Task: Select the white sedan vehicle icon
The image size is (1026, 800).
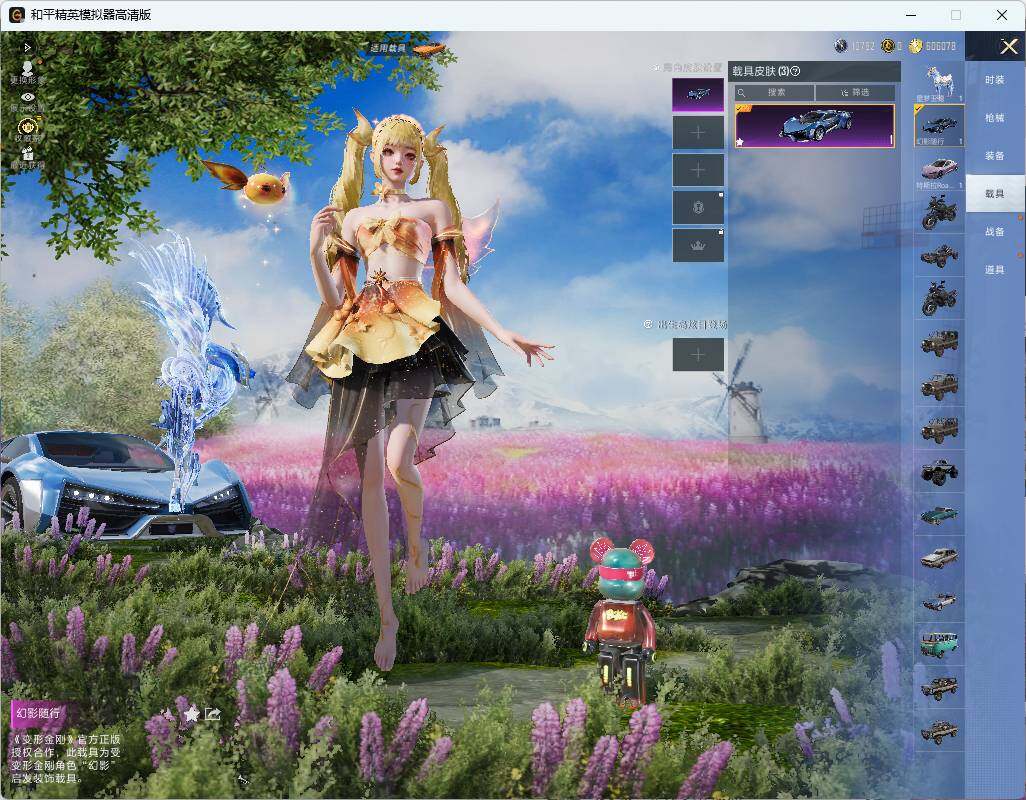Action: click(939, 557)
